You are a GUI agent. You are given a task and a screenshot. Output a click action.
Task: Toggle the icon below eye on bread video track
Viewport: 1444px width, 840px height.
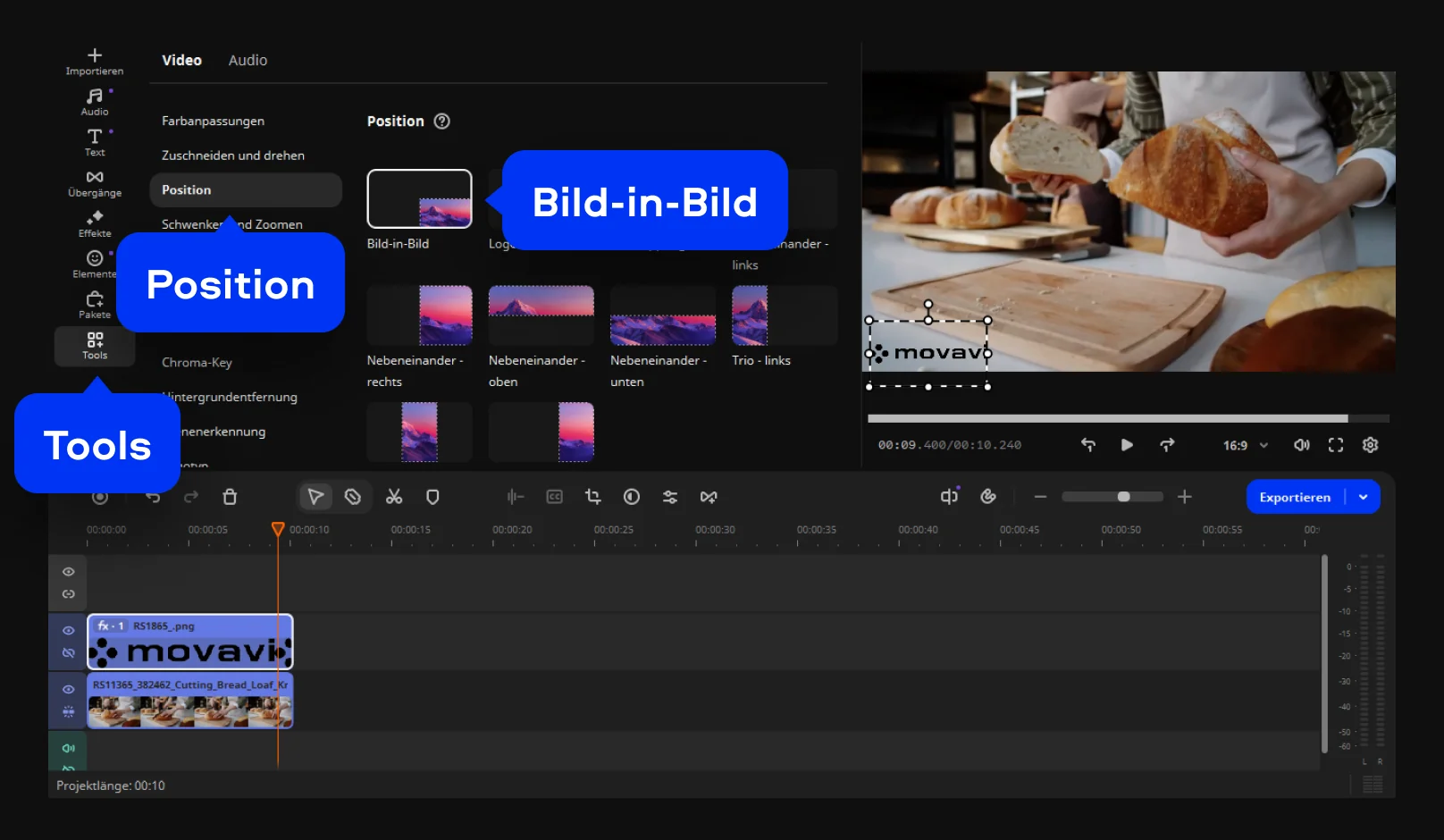69,712
